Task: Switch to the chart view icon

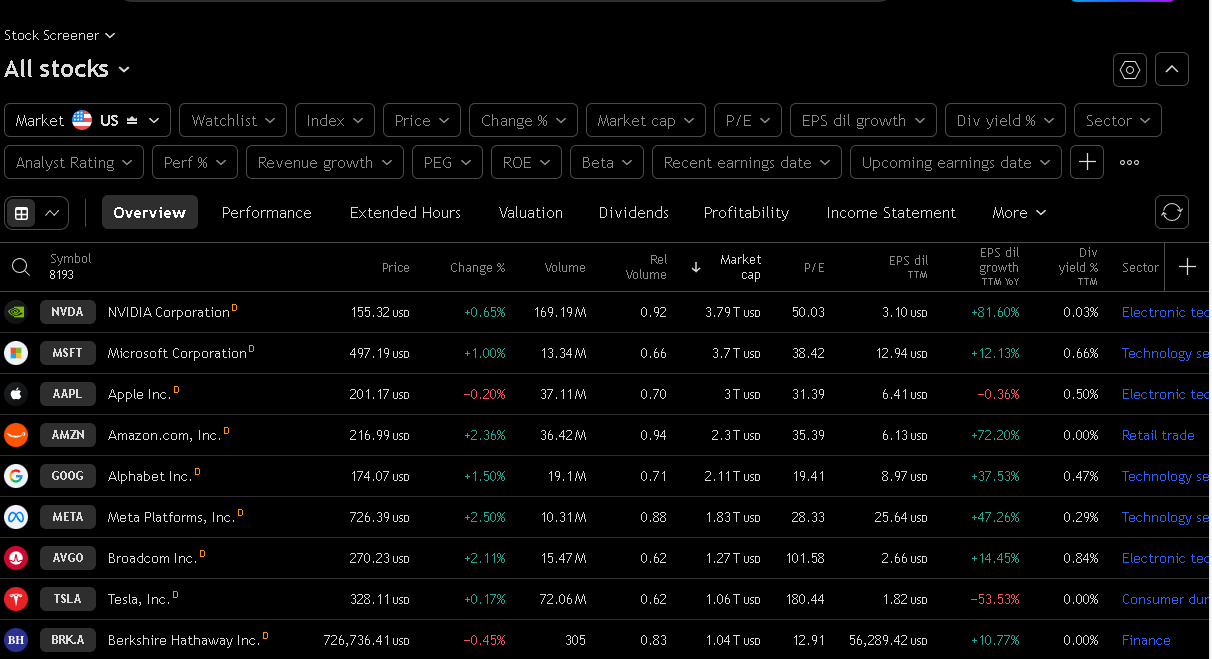Action: (x=53, y=213)
